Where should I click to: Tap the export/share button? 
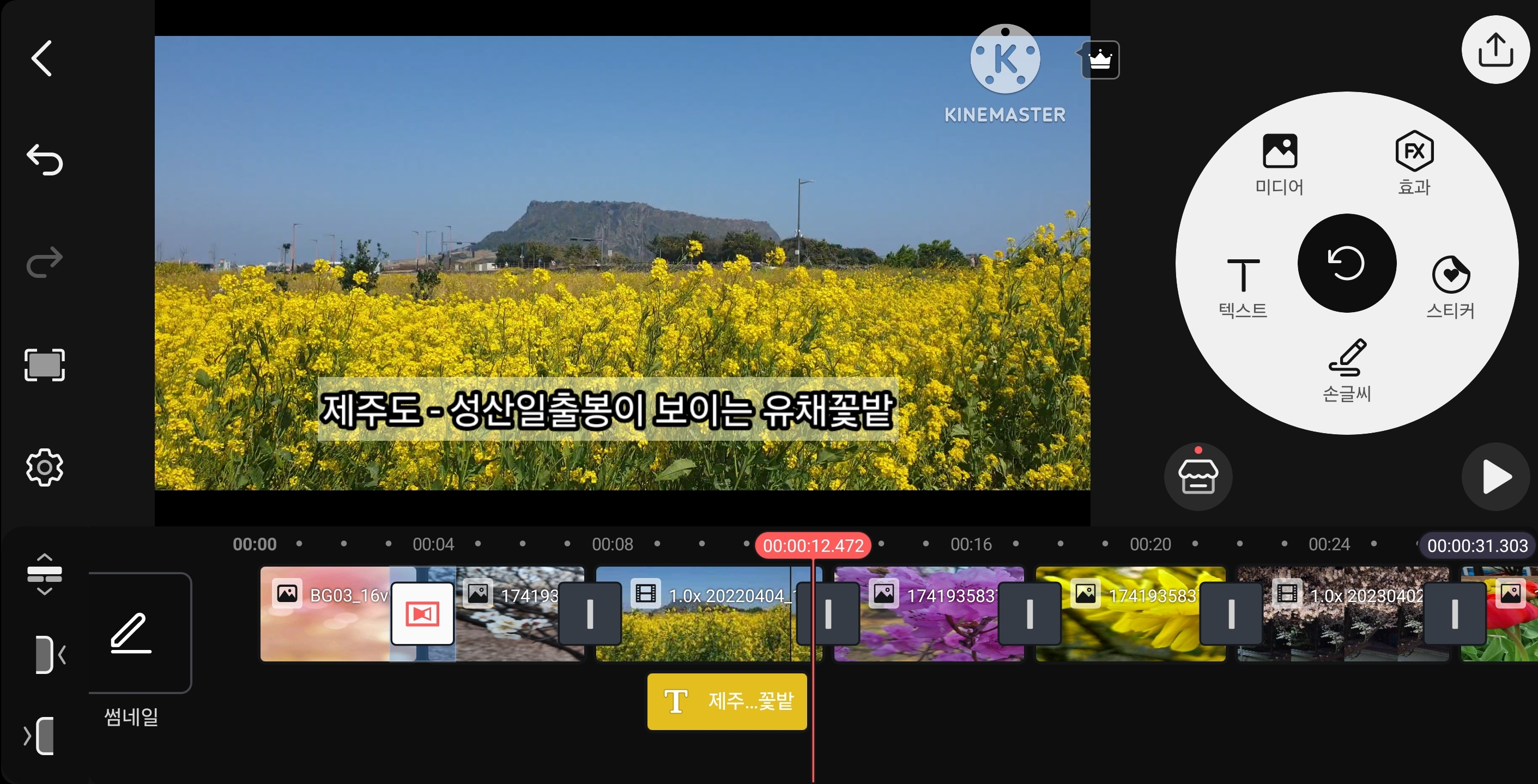click(1495, 50)
